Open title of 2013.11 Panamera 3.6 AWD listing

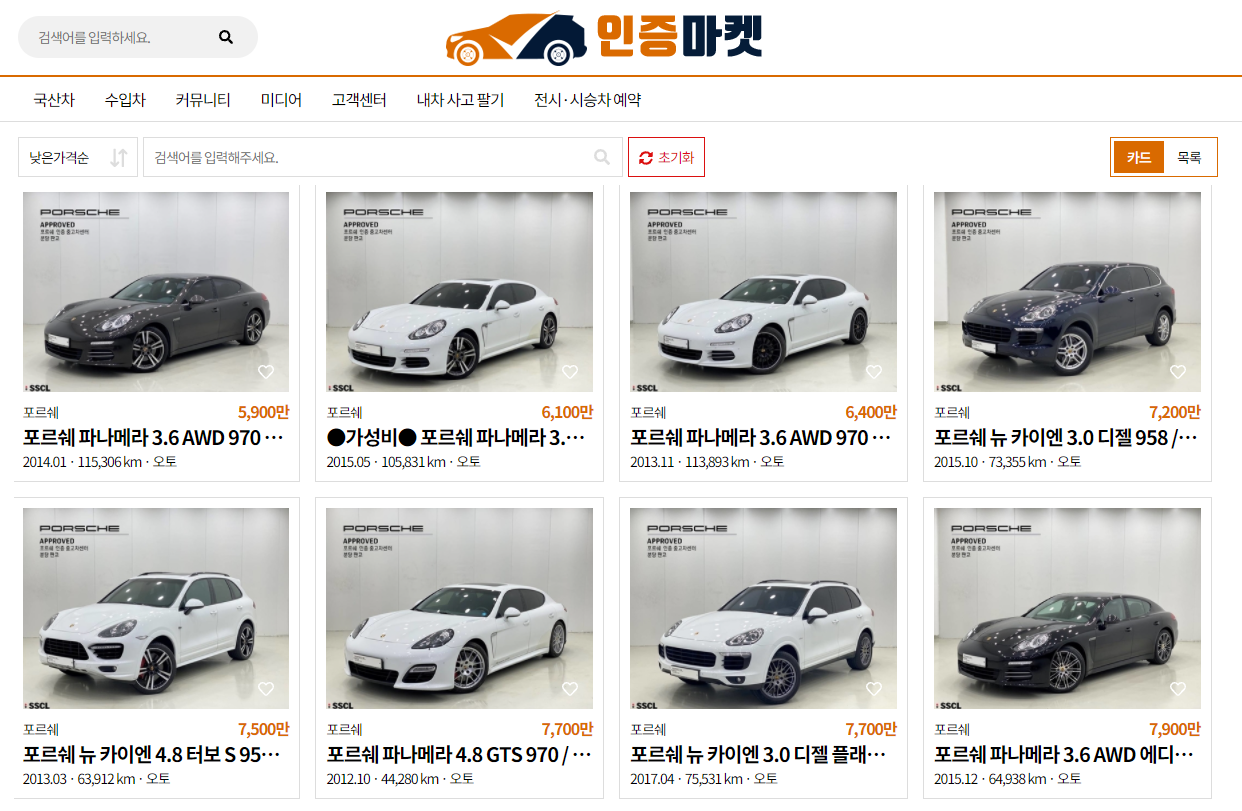[x=761, y=438]
